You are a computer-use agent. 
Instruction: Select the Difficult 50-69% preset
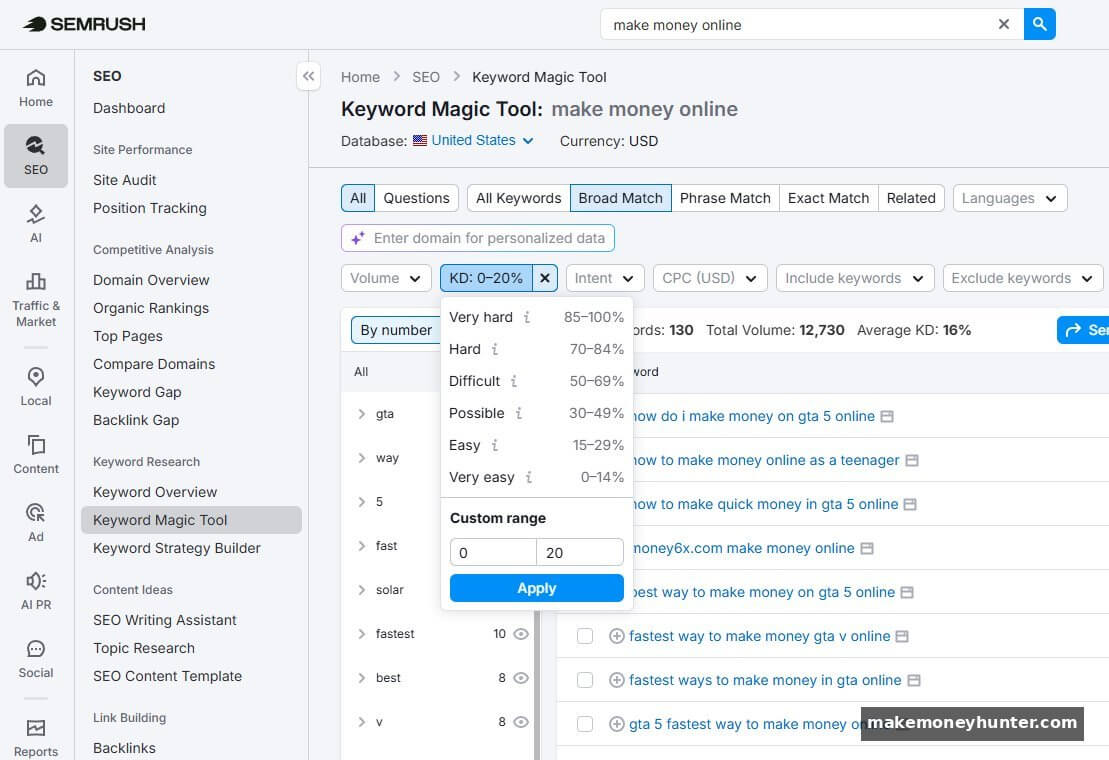coord(536,380)
